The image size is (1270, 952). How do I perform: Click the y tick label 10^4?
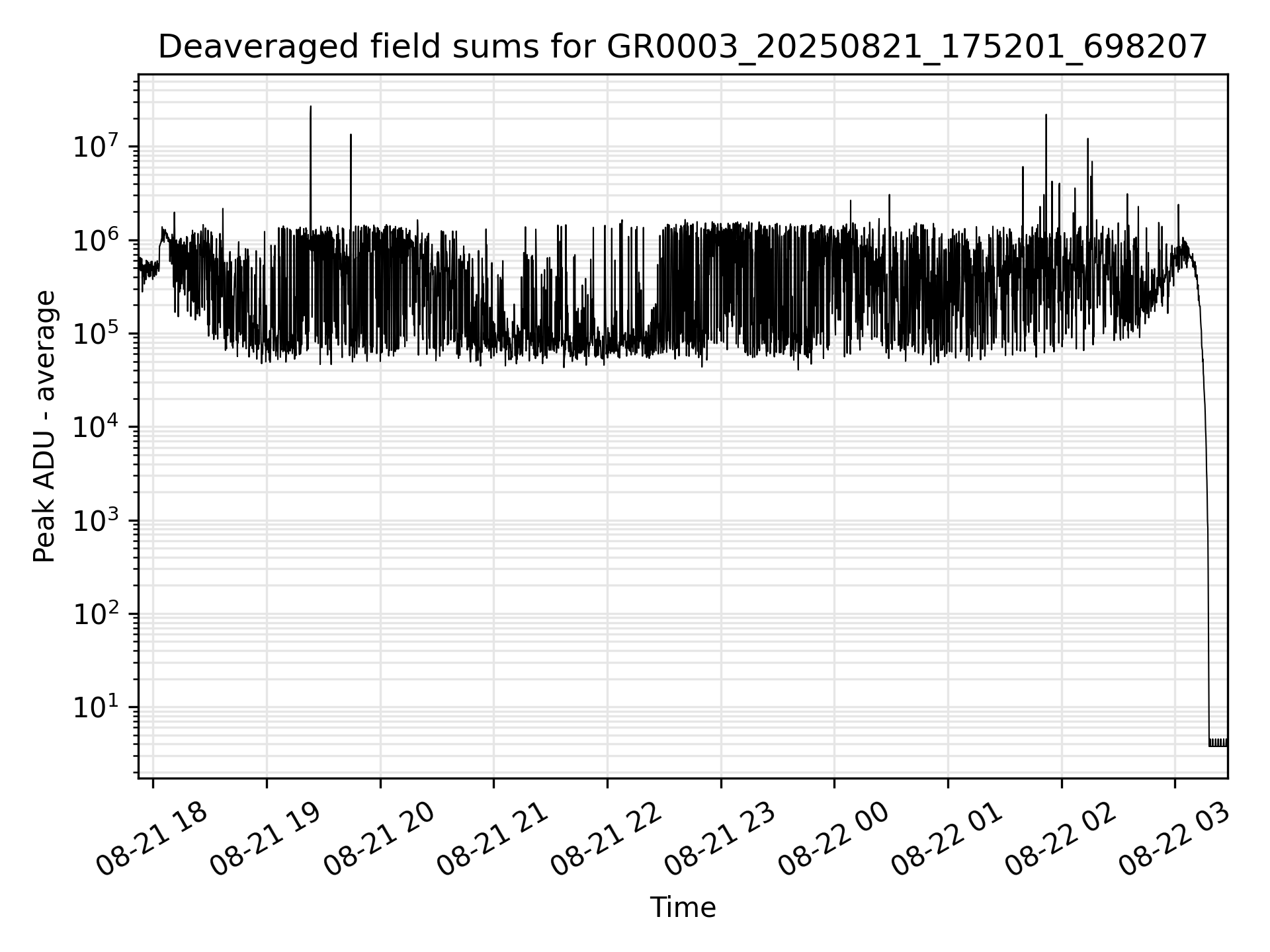point(95,426)
